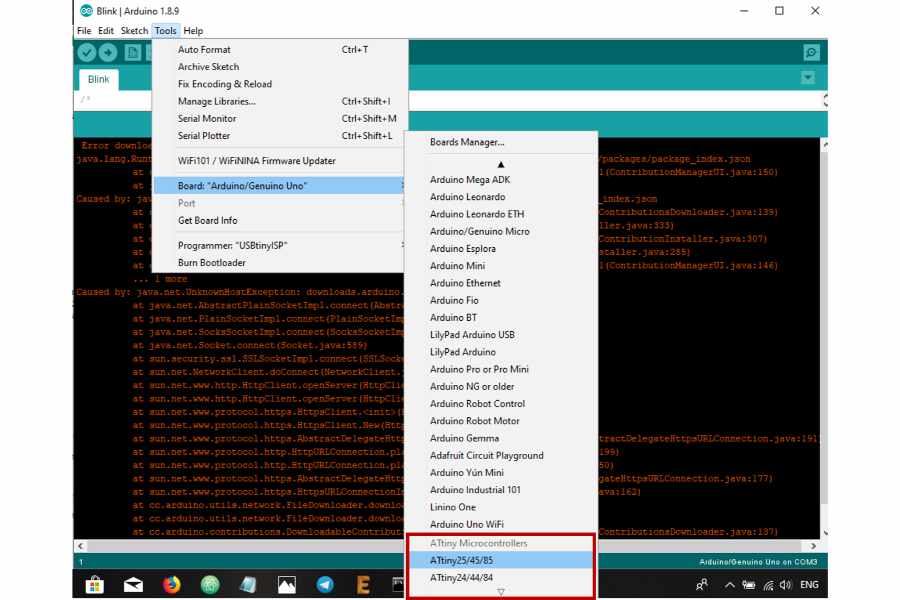This screenshot has height=600, width=900.
Task: Click the Tools menu
Action: [165, 30]
